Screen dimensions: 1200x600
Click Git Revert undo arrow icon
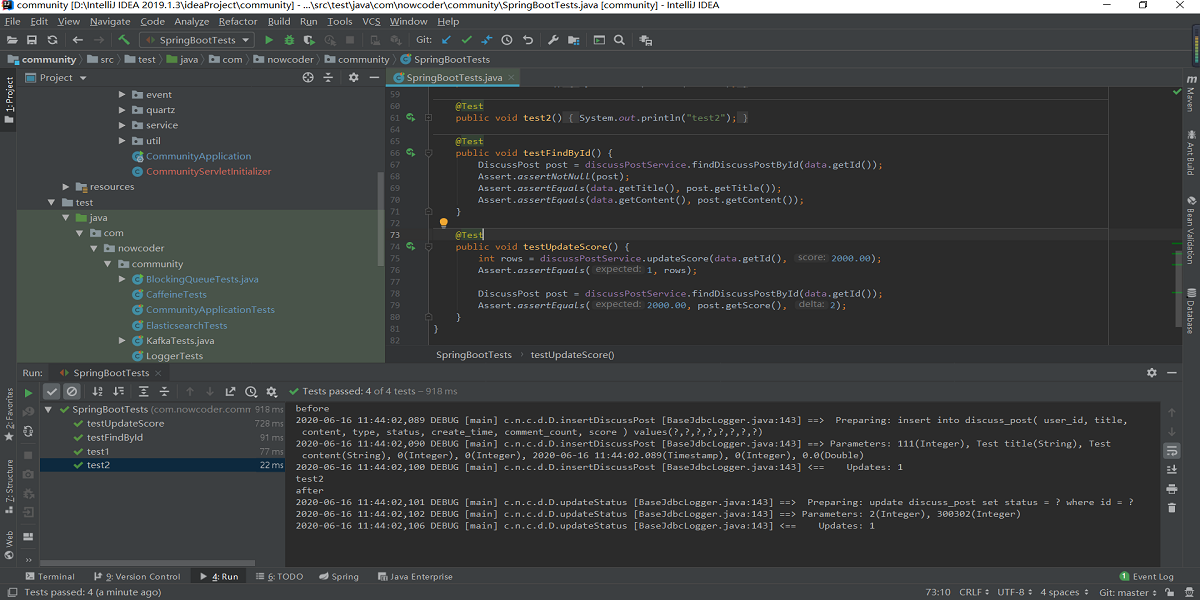click(x=527, y=40)
